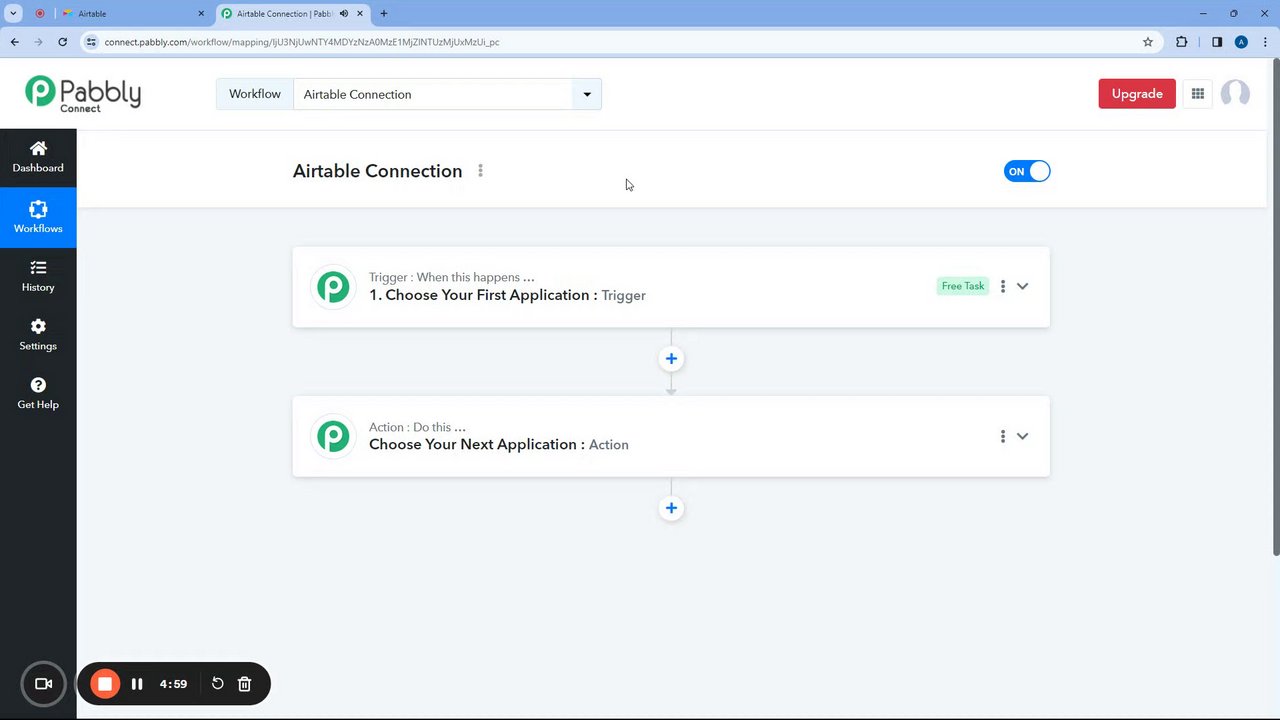Viewport: 1280px width, 720px height.
Task: Delete the recording with the trash icon
Action: coord(244,684)
